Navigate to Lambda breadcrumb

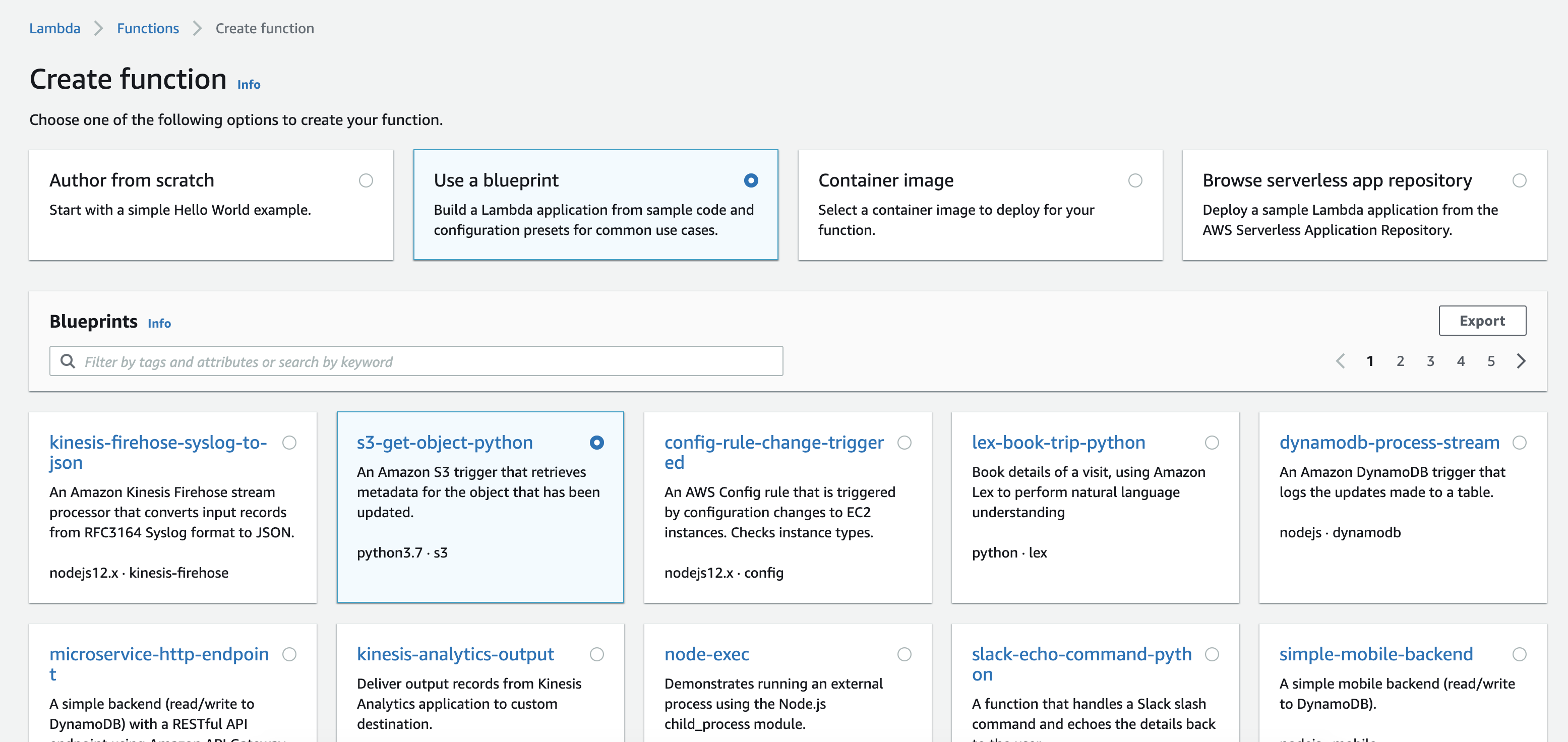tap(55, 29)
